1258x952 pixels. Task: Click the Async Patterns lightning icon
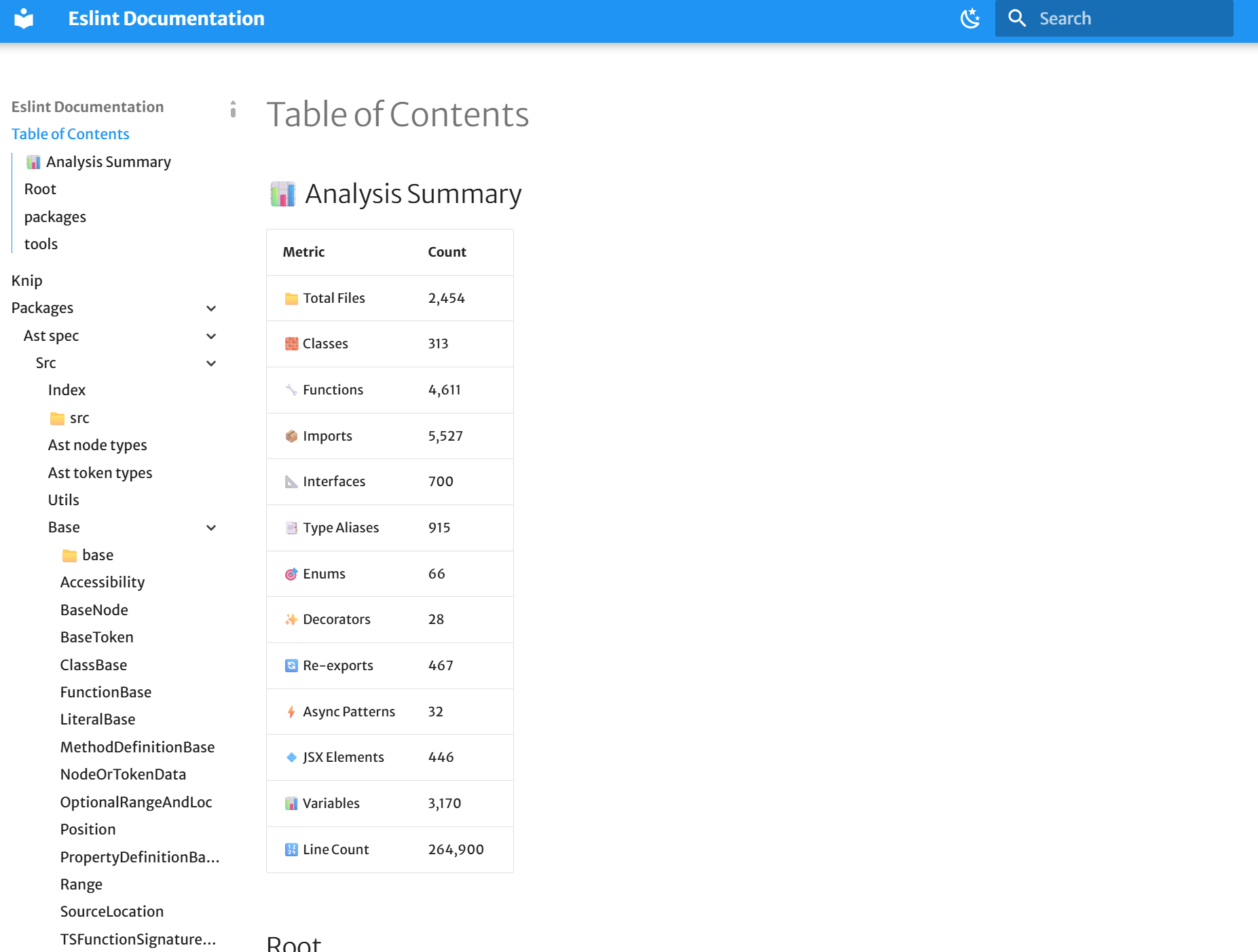pyautogui.click(x=291, y=712)
